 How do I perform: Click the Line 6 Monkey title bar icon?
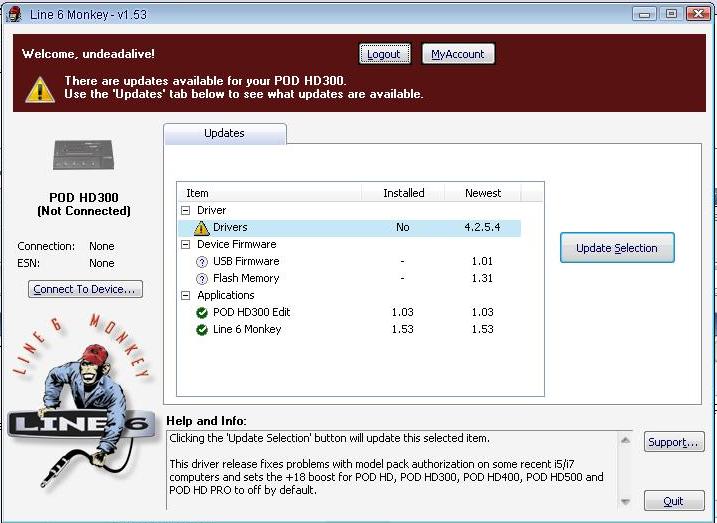click(x=14, y=14)
